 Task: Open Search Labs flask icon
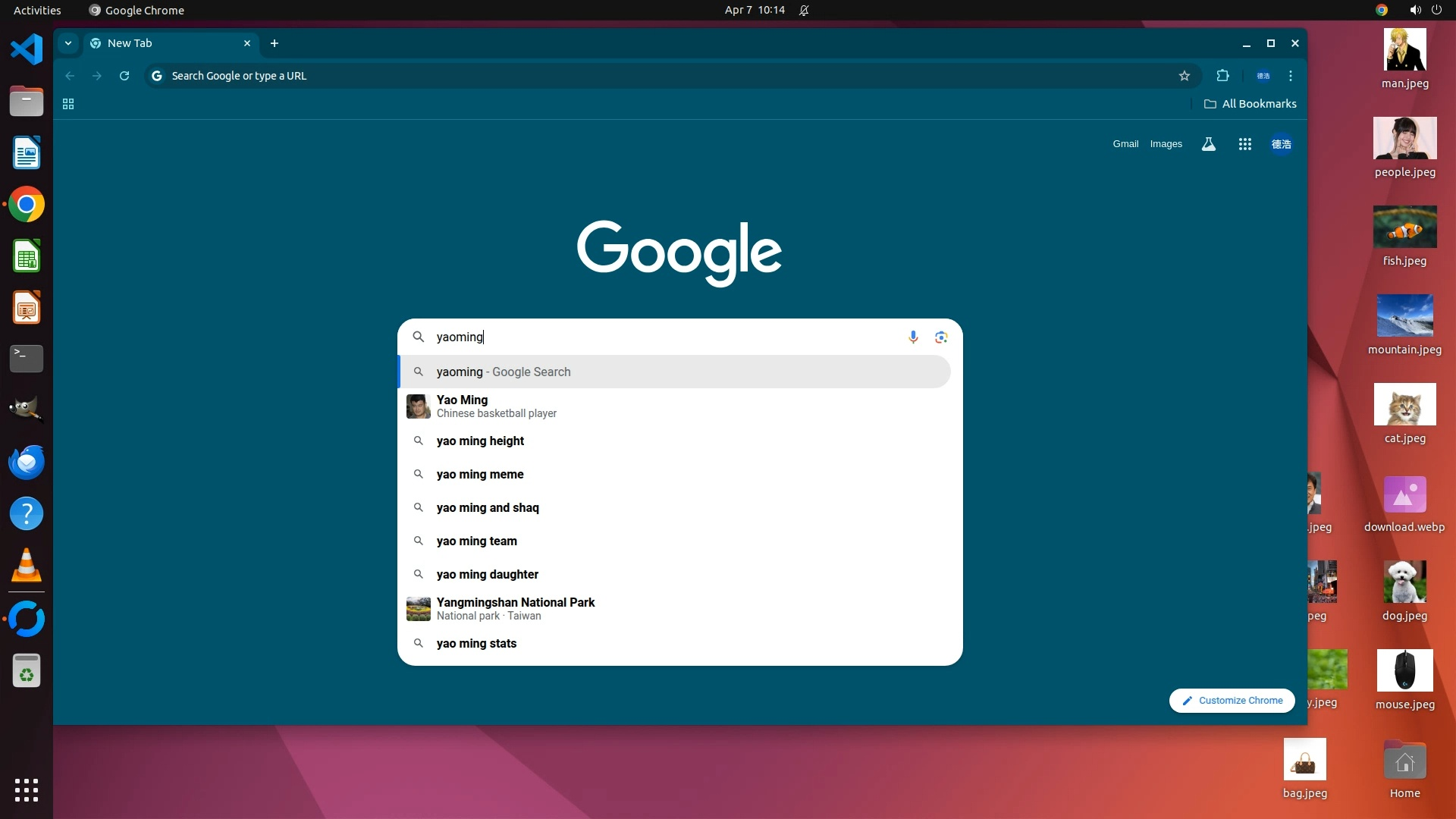(1209, 144)
